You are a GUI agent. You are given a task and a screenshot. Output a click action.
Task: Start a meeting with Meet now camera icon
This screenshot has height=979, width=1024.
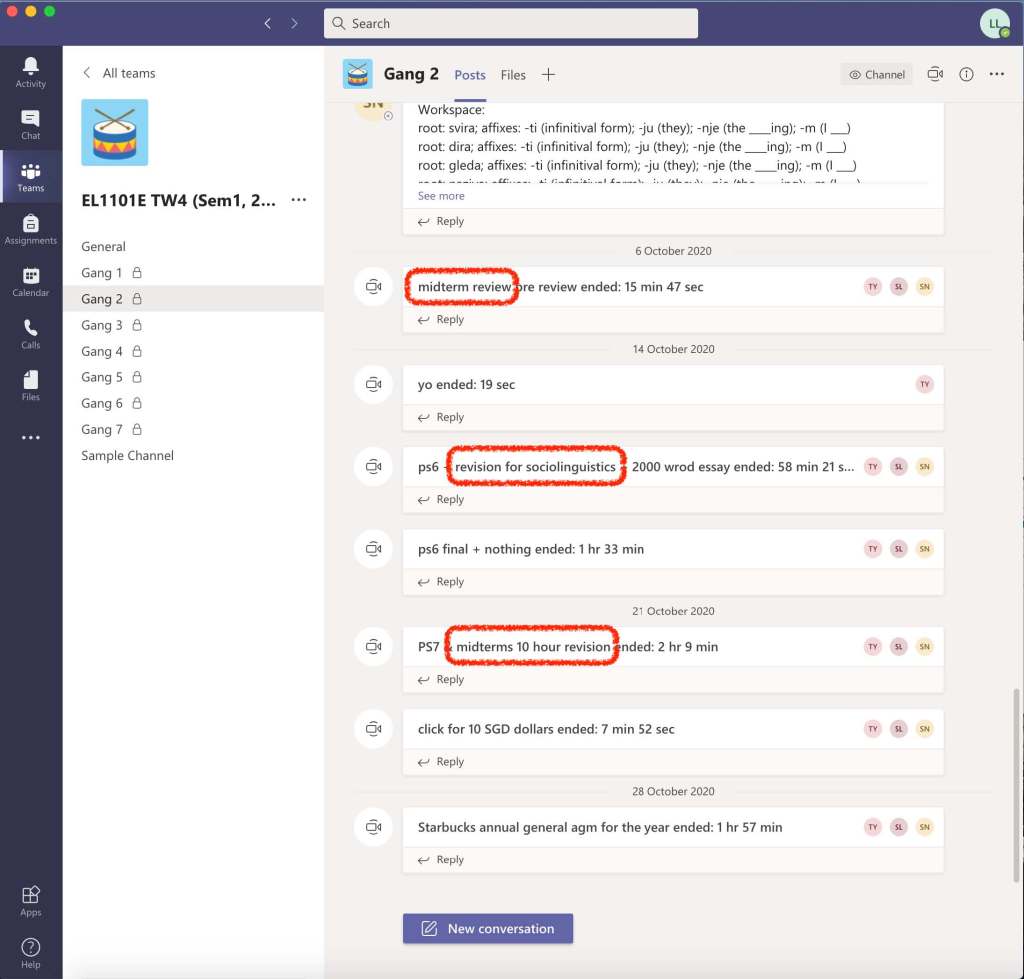tap(935, 74)
